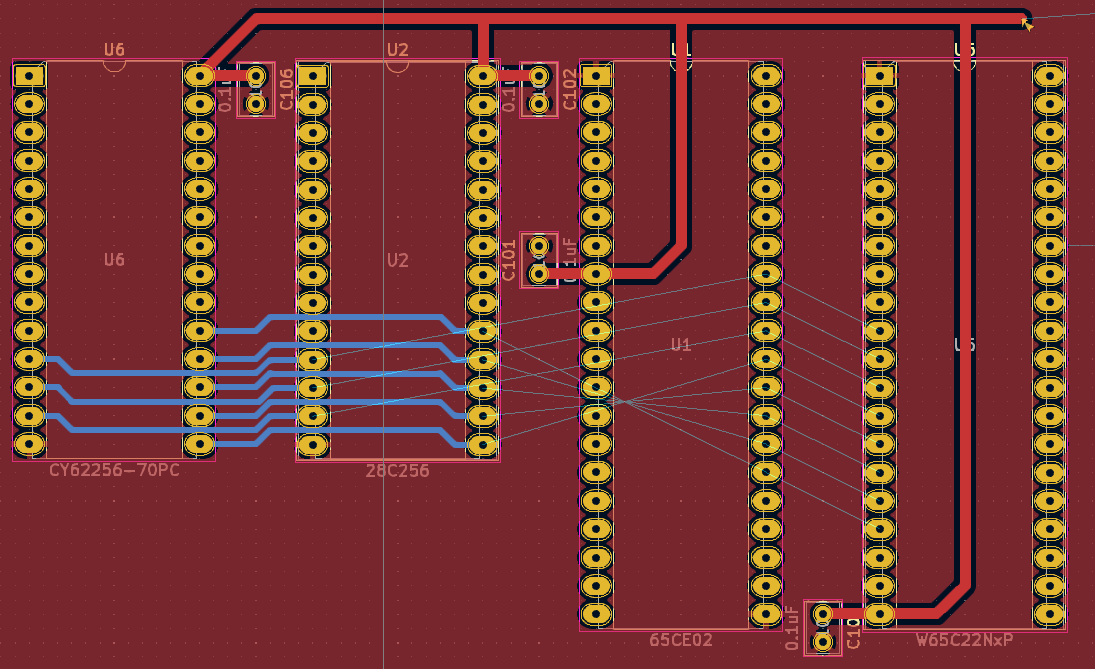Click the U2 reference label above the chip

[x=397, y=50]
